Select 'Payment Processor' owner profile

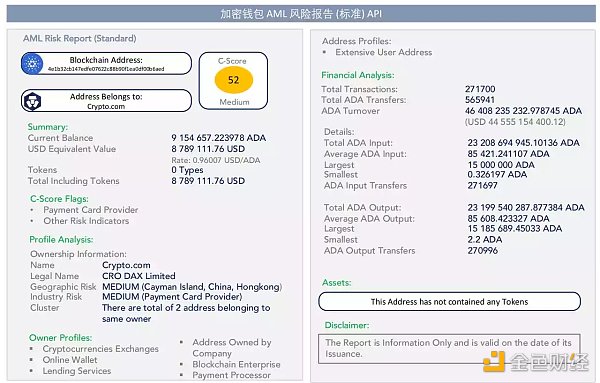coord(232,375)
